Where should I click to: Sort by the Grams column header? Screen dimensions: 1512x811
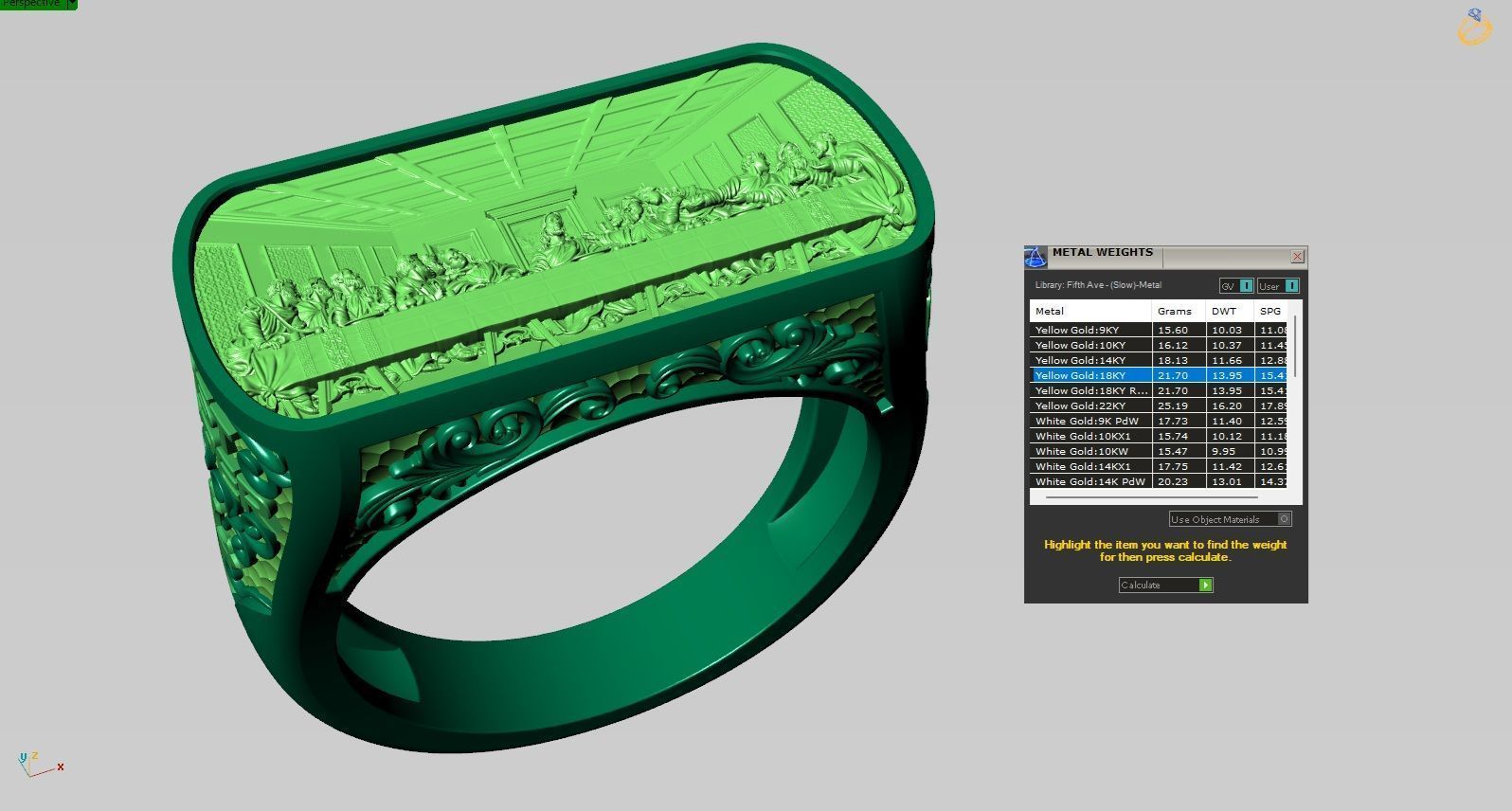1179,311
